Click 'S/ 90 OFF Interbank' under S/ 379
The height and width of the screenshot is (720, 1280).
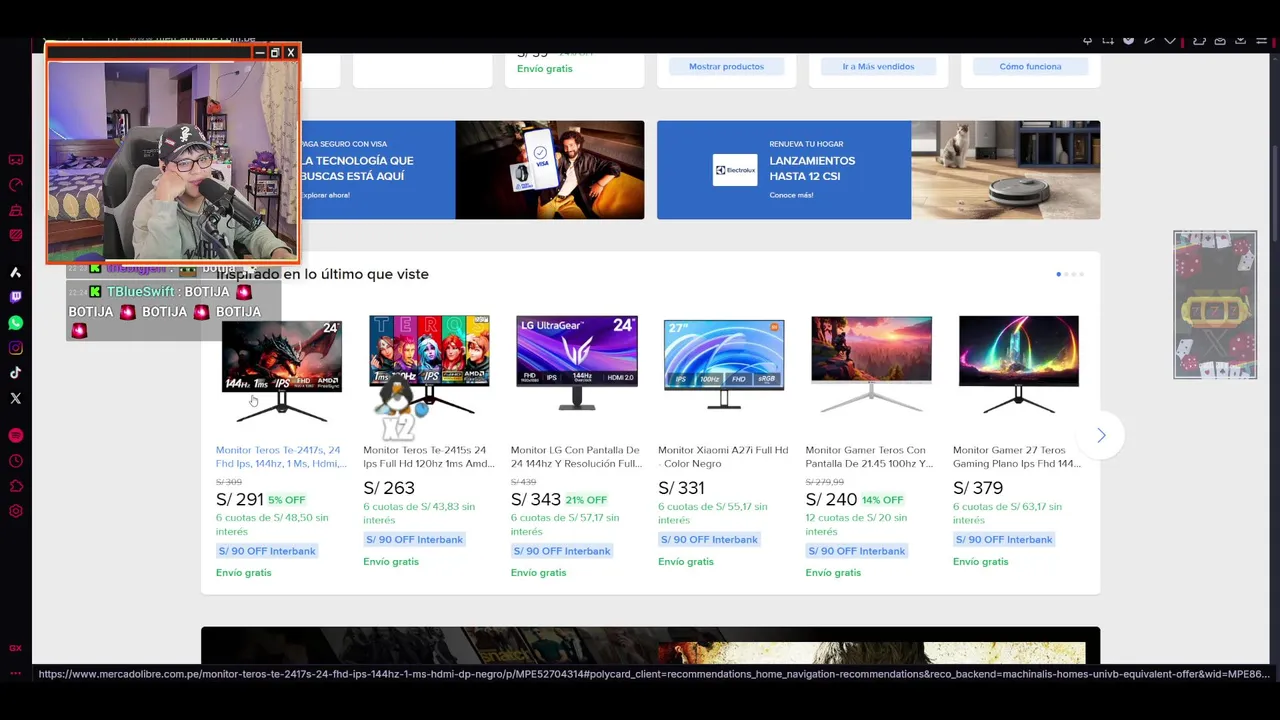1004,540
